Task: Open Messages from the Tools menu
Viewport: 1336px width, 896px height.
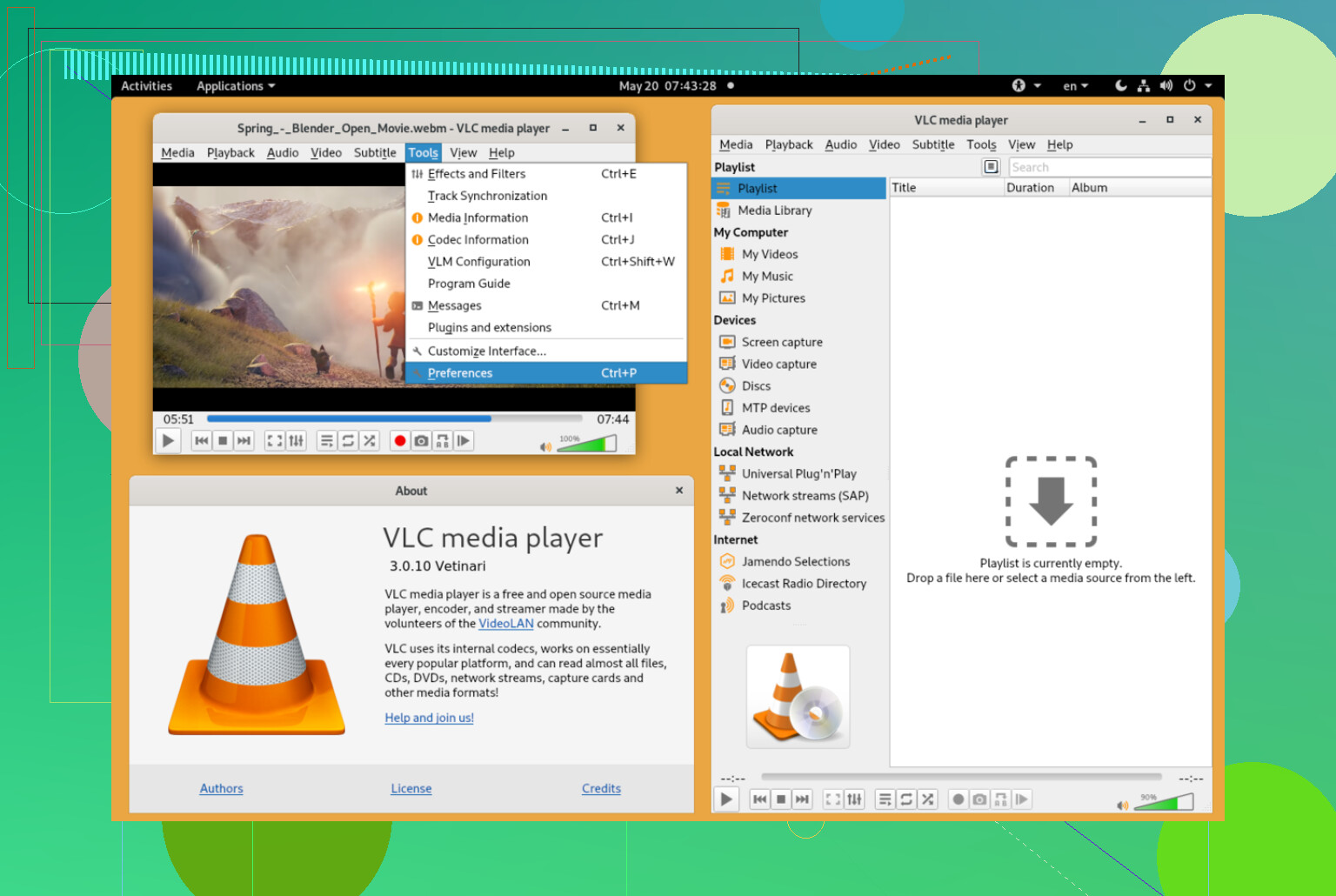Action: 546,305
